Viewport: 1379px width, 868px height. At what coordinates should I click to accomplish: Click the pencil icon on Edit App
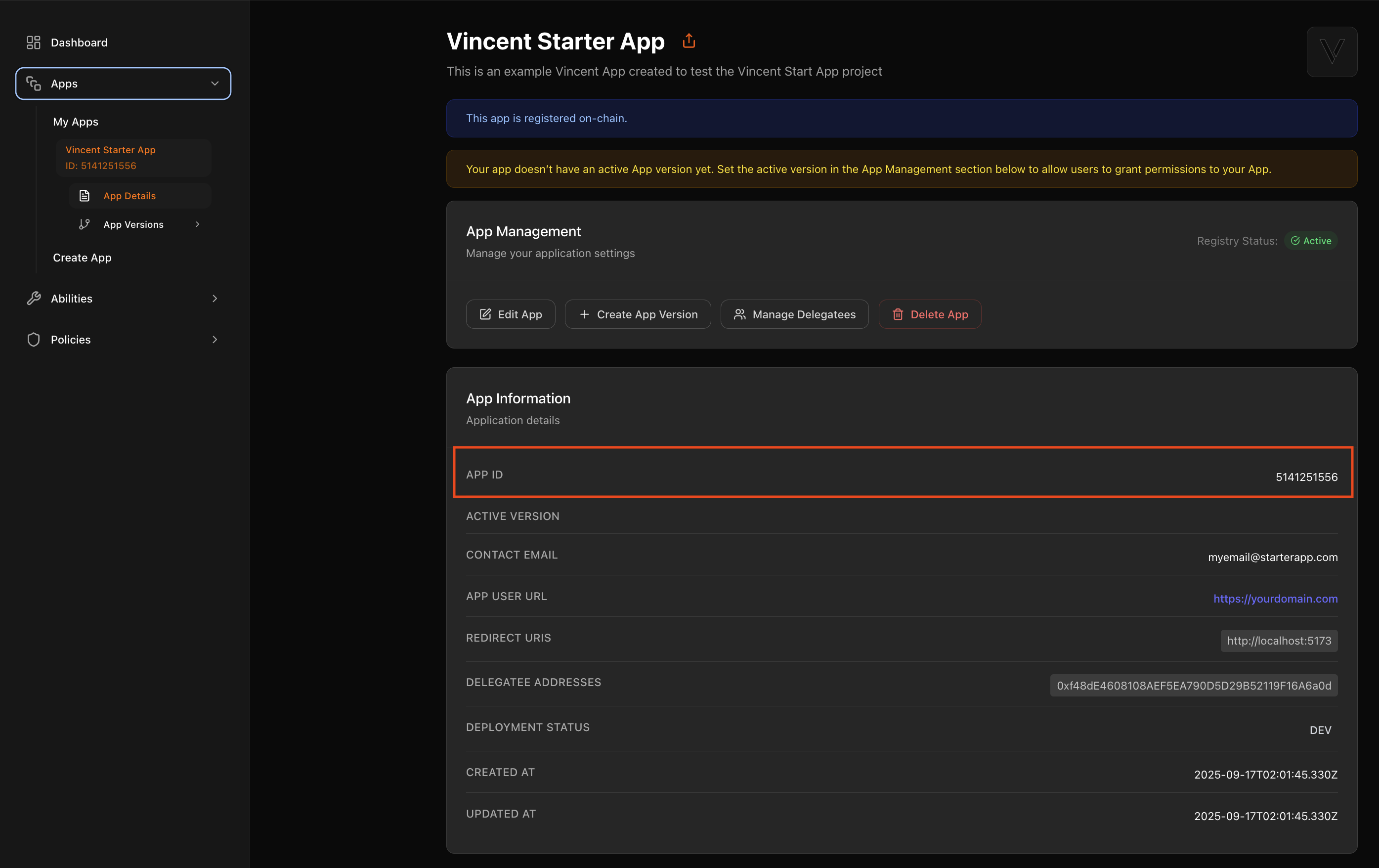click(485, 314)
